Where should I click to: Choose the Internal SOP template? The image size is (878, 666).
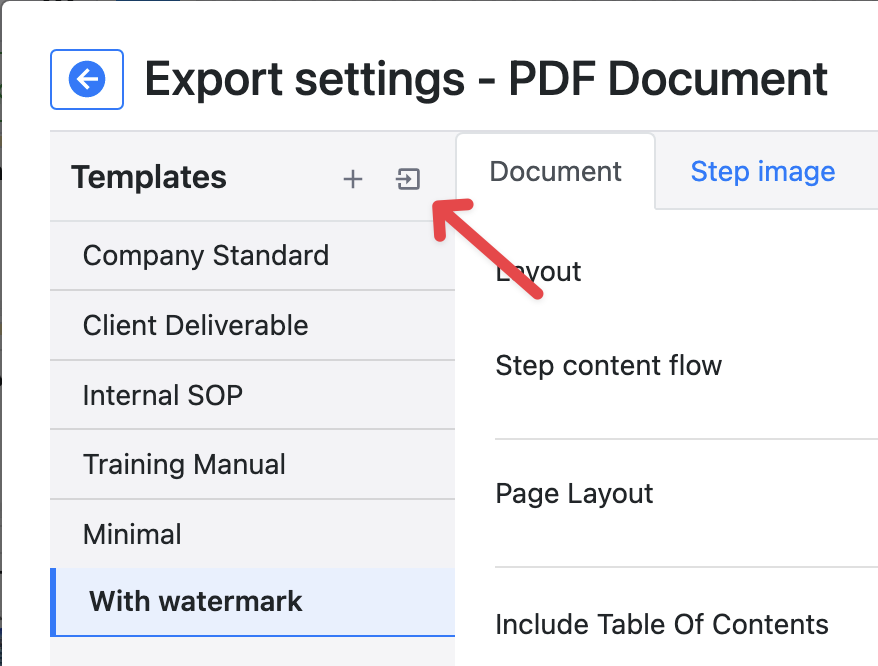pyautogui.click(x=163, y=395)
